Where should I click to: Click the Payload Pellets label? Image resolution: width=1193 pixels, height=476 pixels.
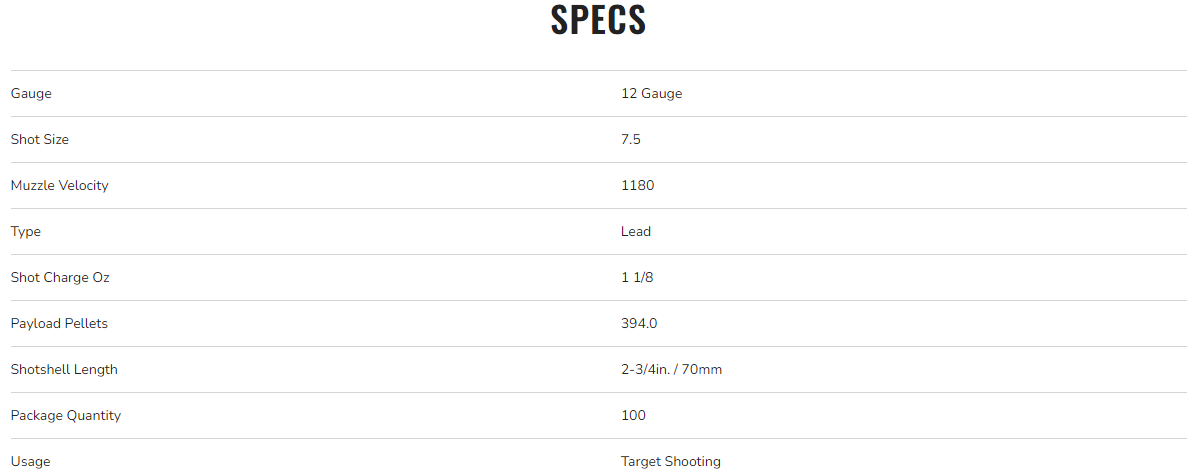coord(59,324)
